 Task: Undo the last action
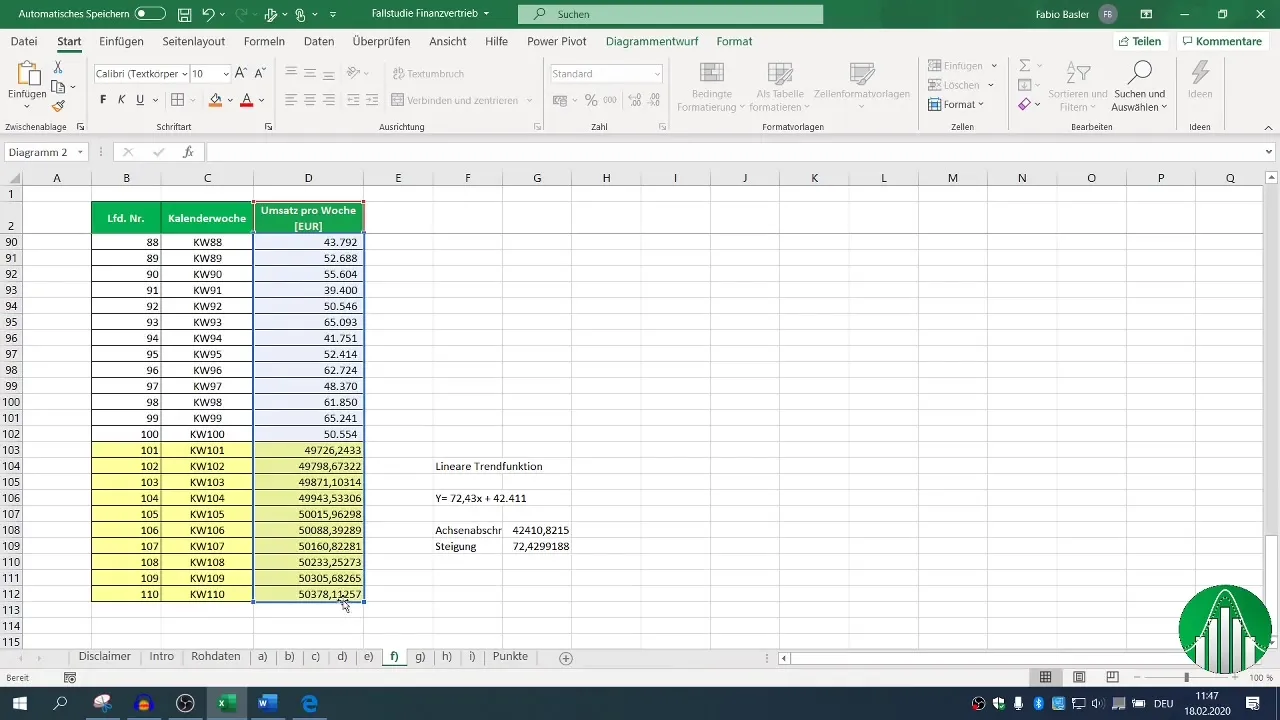coord(208,14)
